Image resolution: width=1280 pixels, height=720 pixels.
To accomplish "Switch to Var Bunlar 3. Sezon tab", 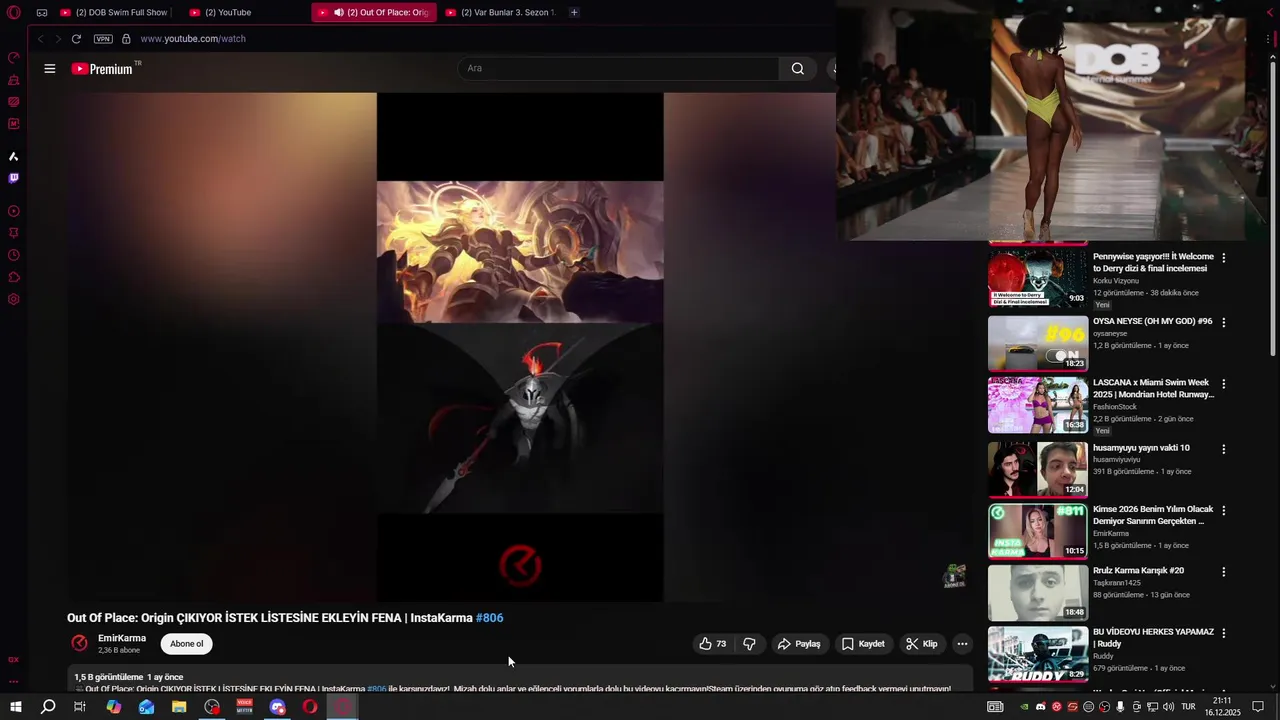I will 500,12.
